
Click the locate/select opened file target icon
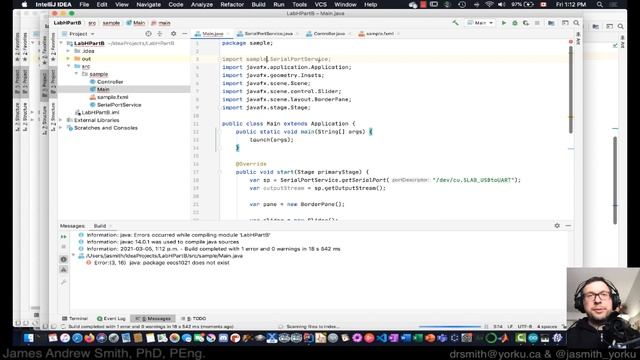point(148,34)
